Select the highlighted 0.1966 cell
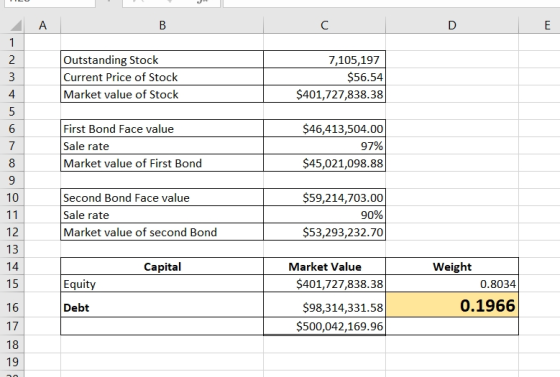 click(452, 305)
